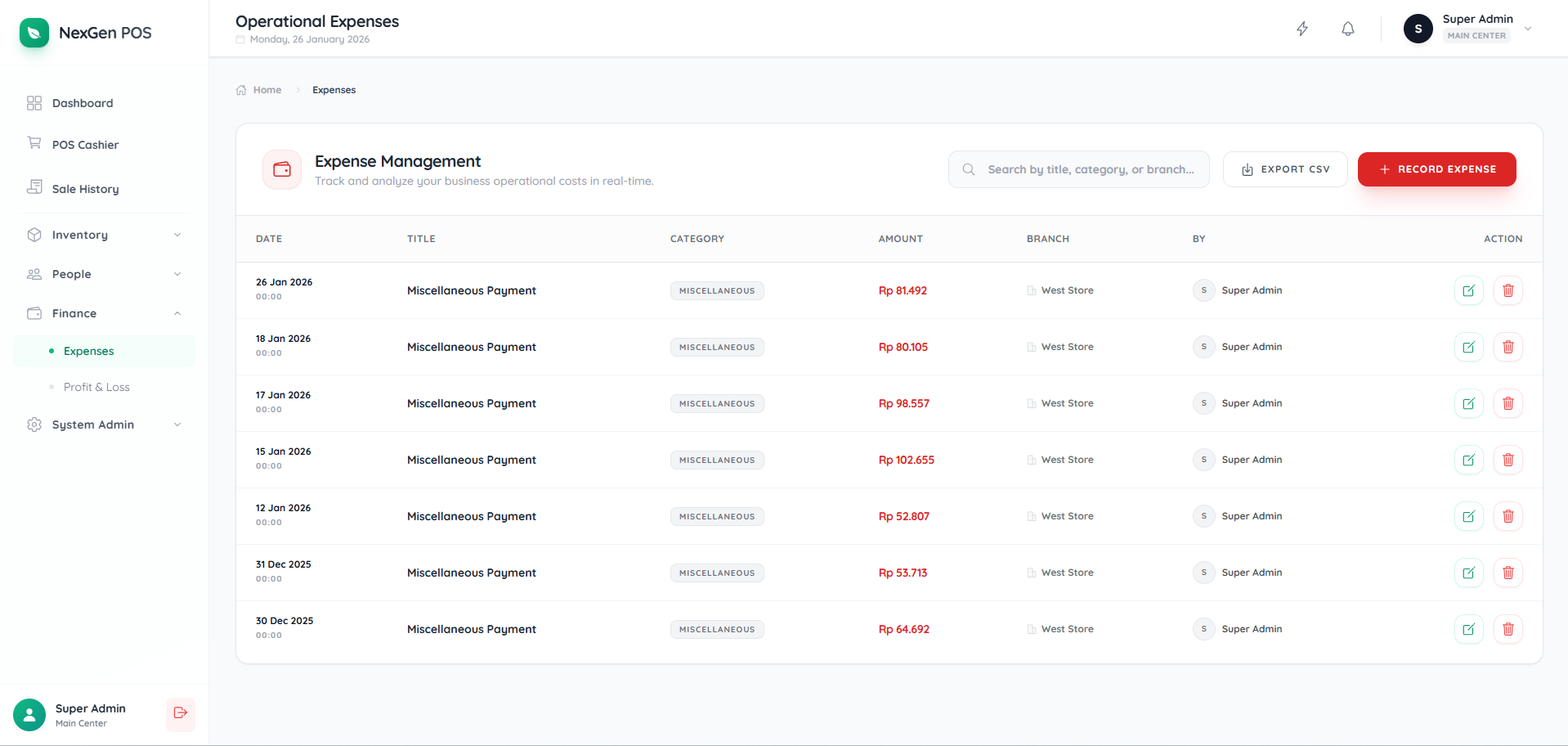Click the lightning quick-actions icon
Screen dimensions: 1568x746
(1301, 29)
